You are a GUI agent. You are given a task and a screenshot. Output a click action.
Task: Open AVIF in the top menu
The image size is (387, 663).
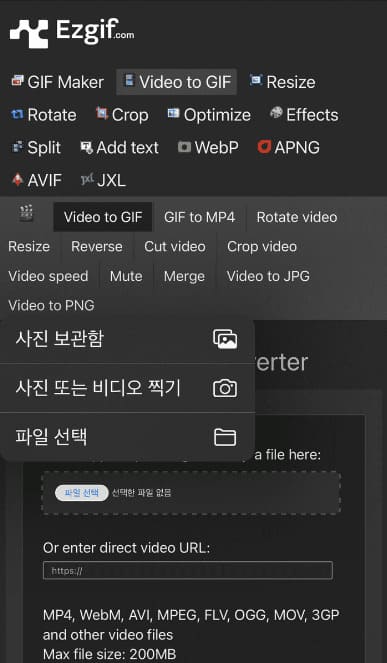click(37, 181)
